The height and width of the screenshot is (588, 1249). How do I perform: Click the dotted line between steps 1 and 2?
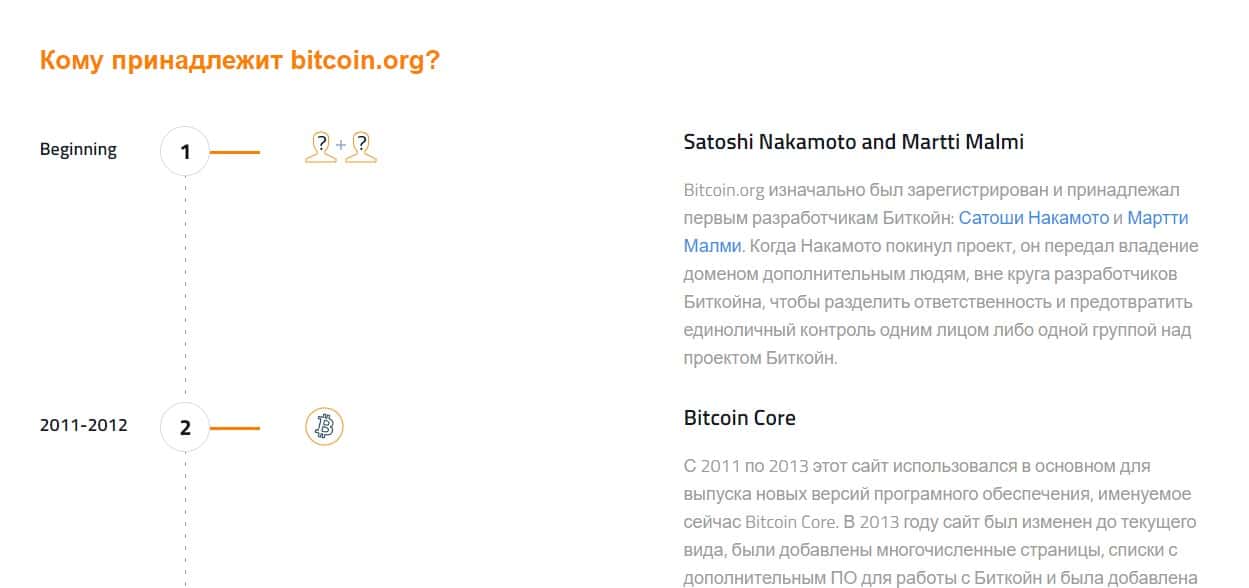coord(185,290)
